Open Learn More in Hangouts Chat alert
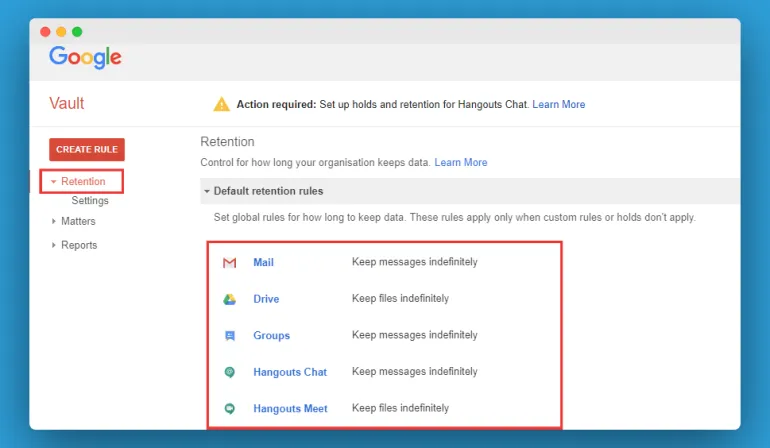770x448 pixels. [558, 104]
